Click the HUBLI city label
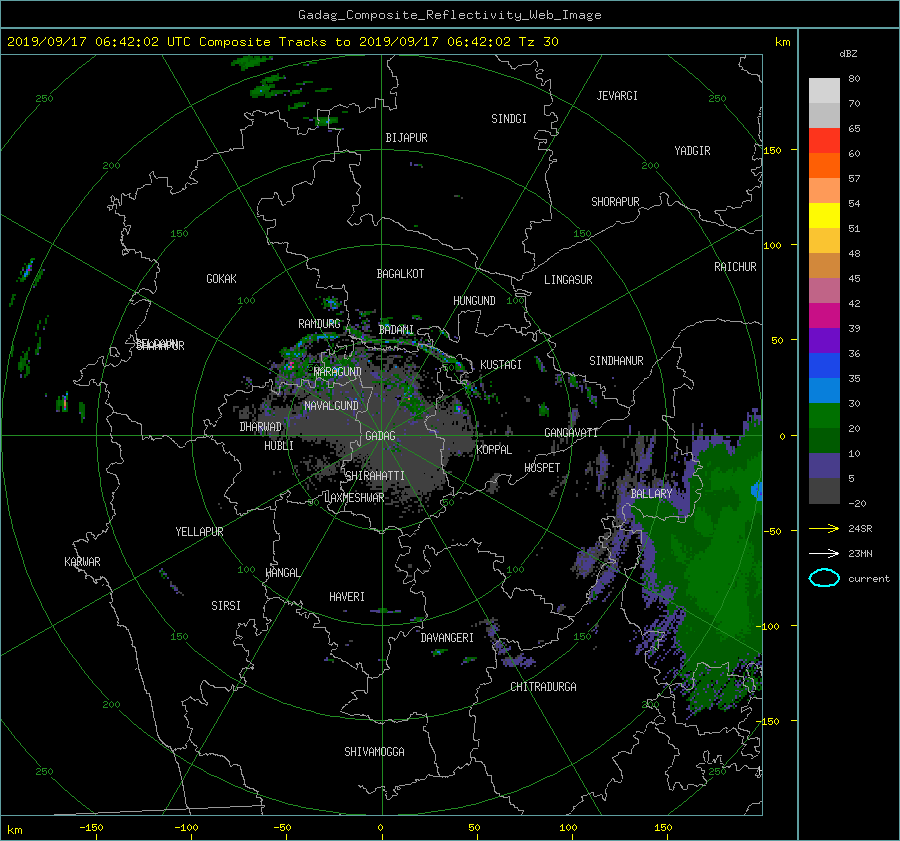 pyautogui.click(x=278, y=445)
